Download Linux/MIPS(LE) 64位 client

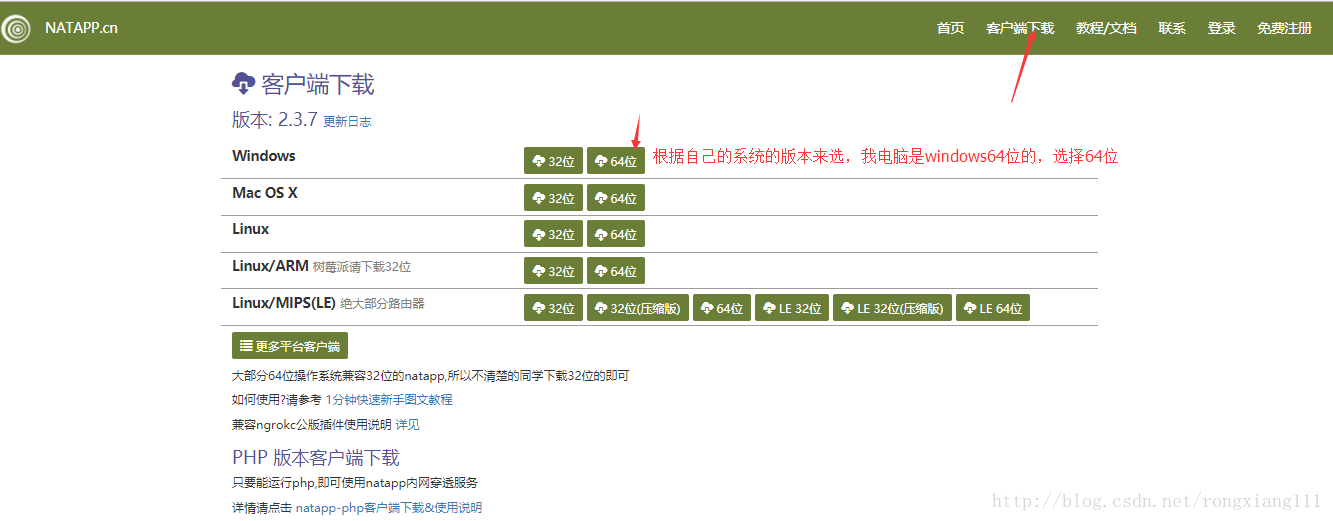click(x=721, y=308)
